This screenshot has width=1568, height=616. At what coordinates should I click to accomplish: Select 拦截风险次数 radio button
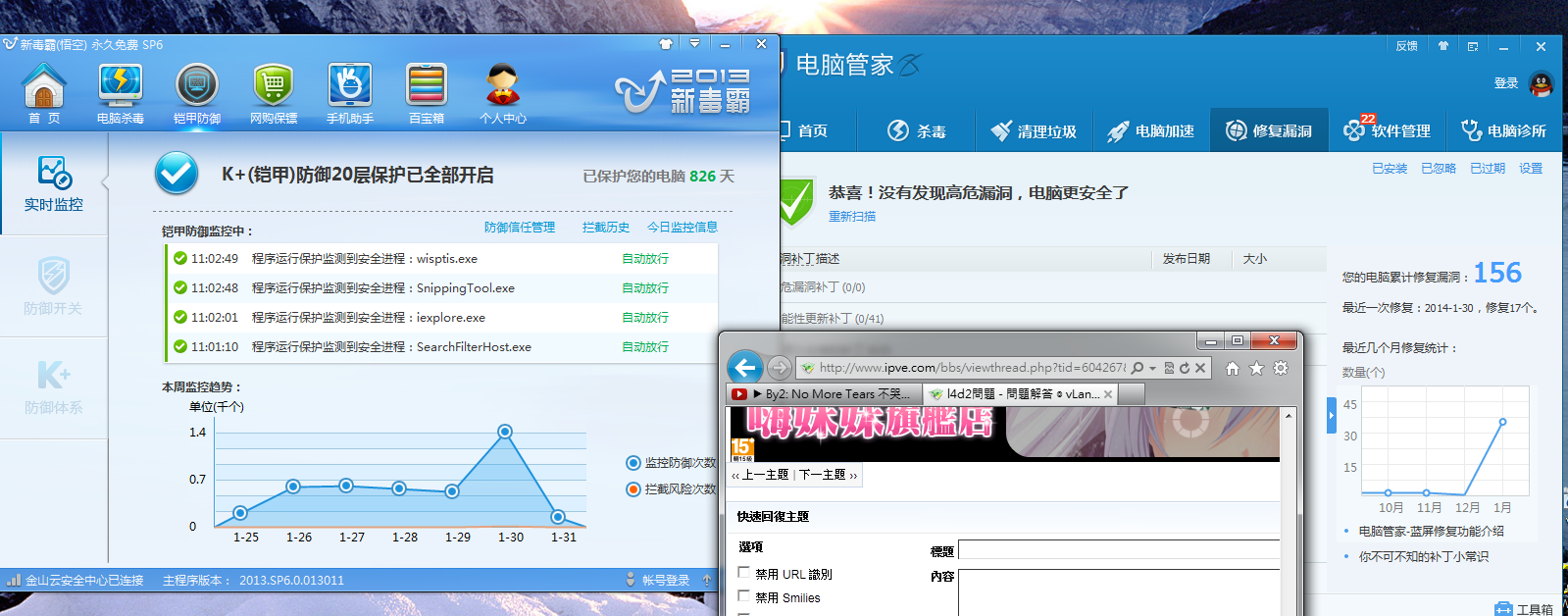point(633,489)
